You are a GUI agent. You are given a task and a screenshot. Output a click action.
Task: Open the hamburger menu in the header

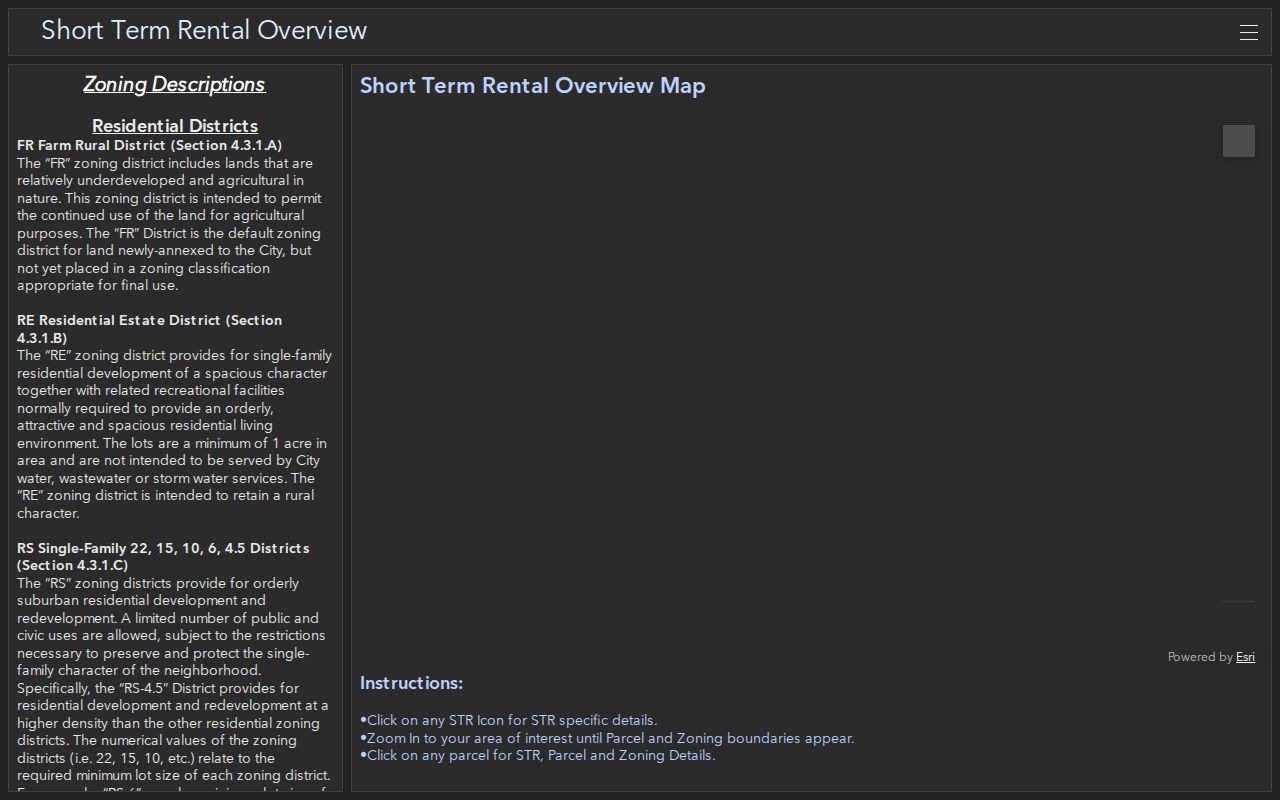(1248, 32)
